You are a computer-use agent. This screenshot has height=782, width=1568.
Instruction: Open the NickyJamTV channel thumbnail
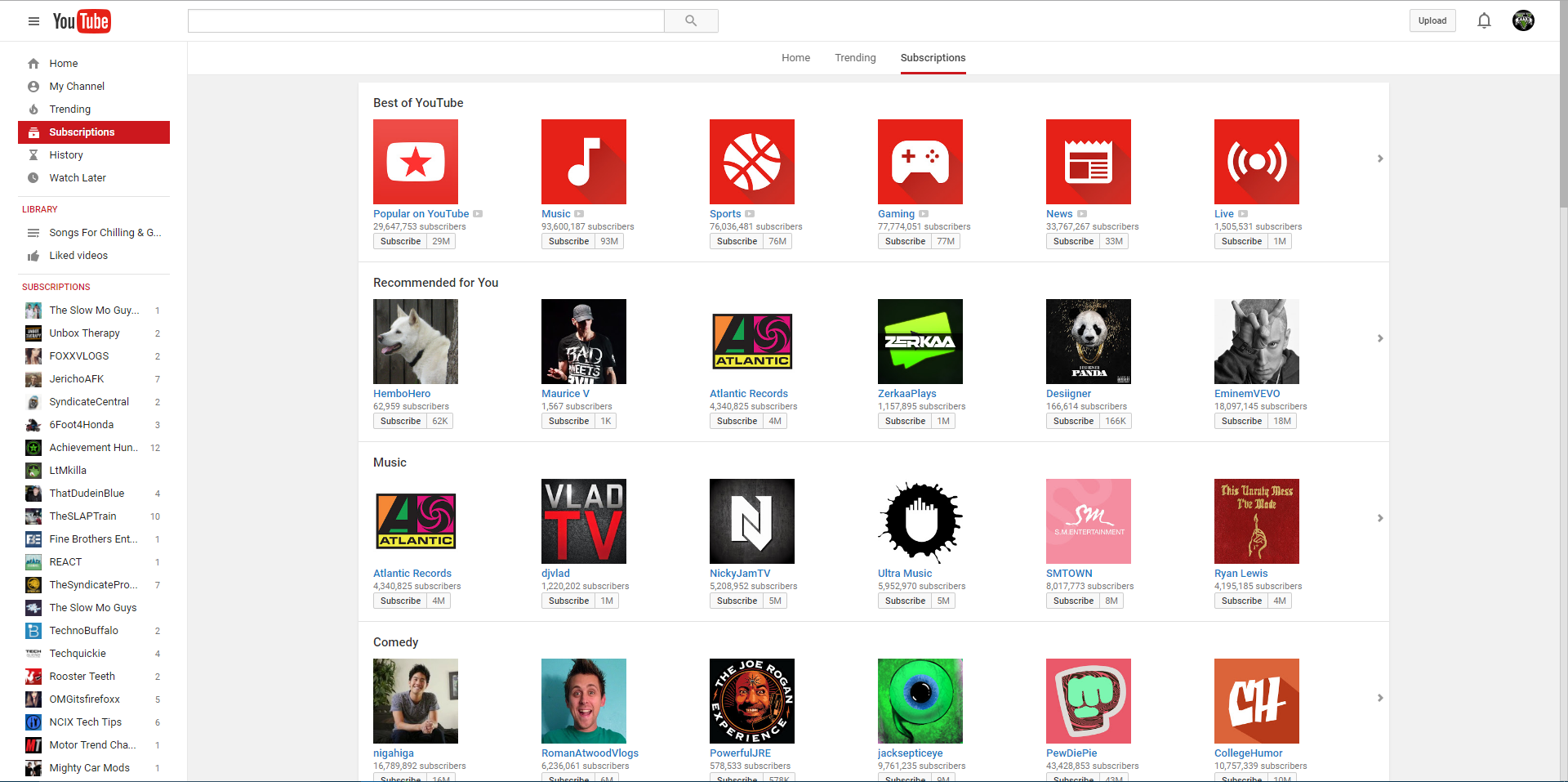click(752, 521)
